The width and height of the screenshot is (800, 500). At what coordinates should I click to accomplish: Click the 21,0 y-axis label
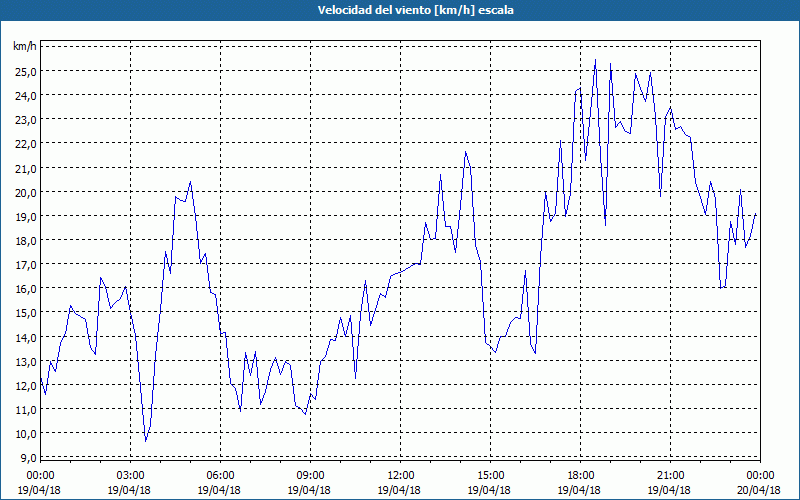tap(26, 168)
